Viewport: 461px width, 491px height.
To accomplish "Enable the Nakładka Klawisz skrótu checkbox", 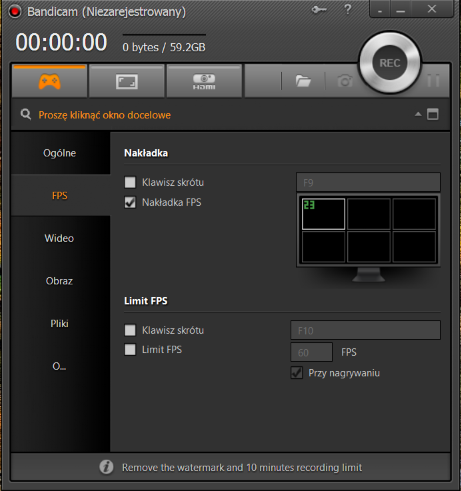I will click(130, 182).
